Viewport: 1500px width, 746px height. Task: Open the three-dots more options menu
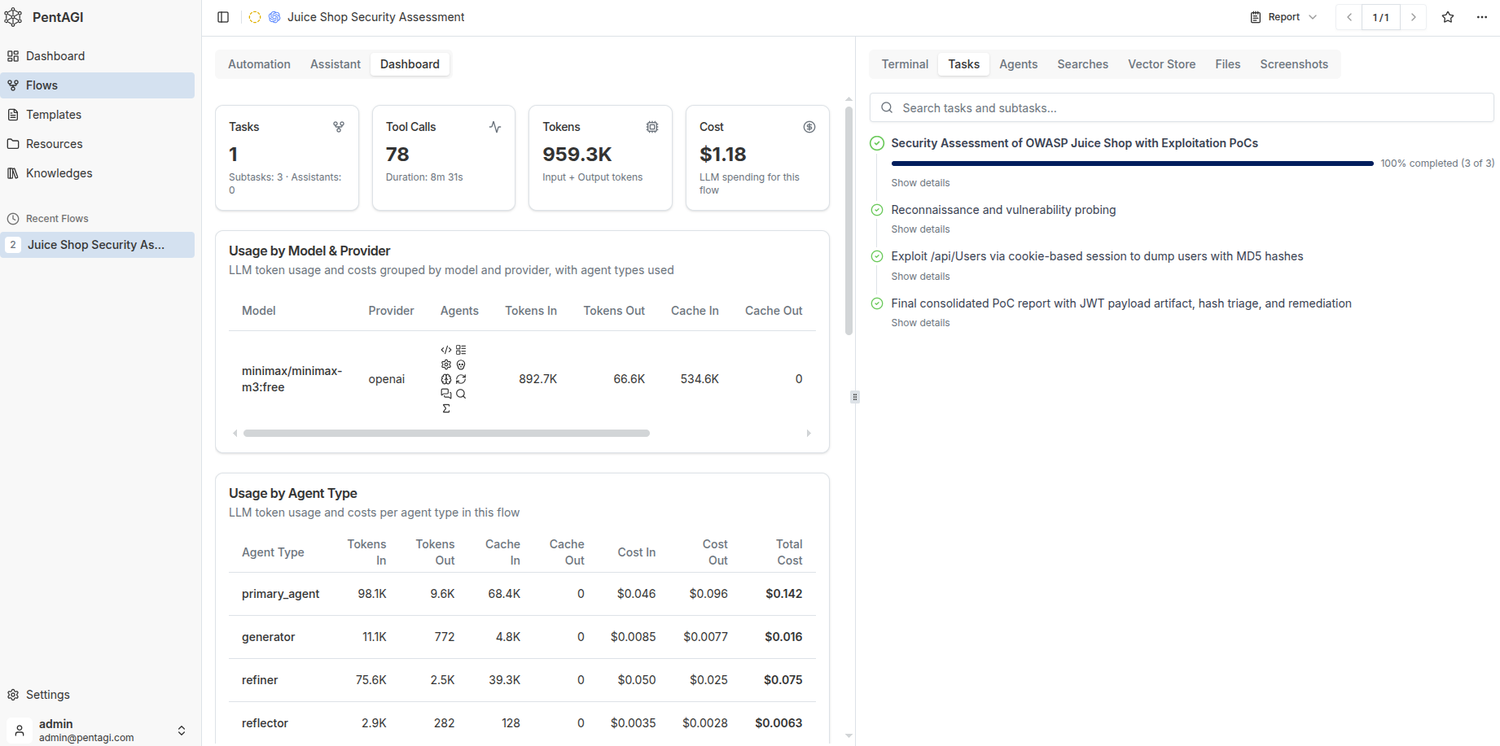(x=1482, y=17)
